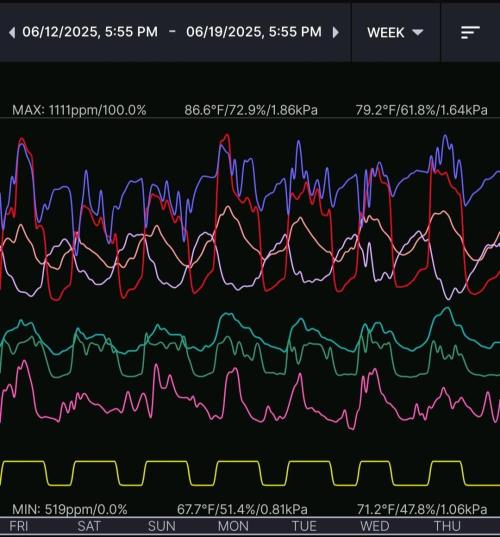
Task: Click the MON axis label
Action: point(233,526)
